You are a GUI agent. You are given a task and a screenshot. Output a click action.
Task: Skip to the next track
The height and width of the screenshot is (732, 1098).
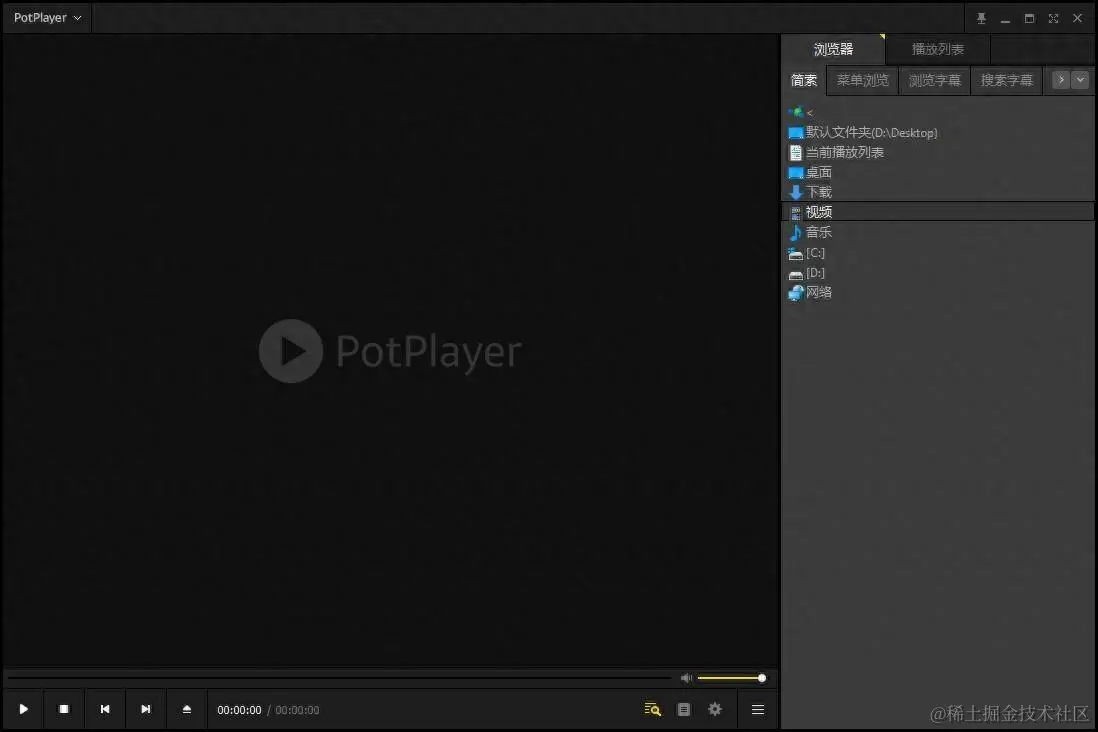[x=146, y=710]
